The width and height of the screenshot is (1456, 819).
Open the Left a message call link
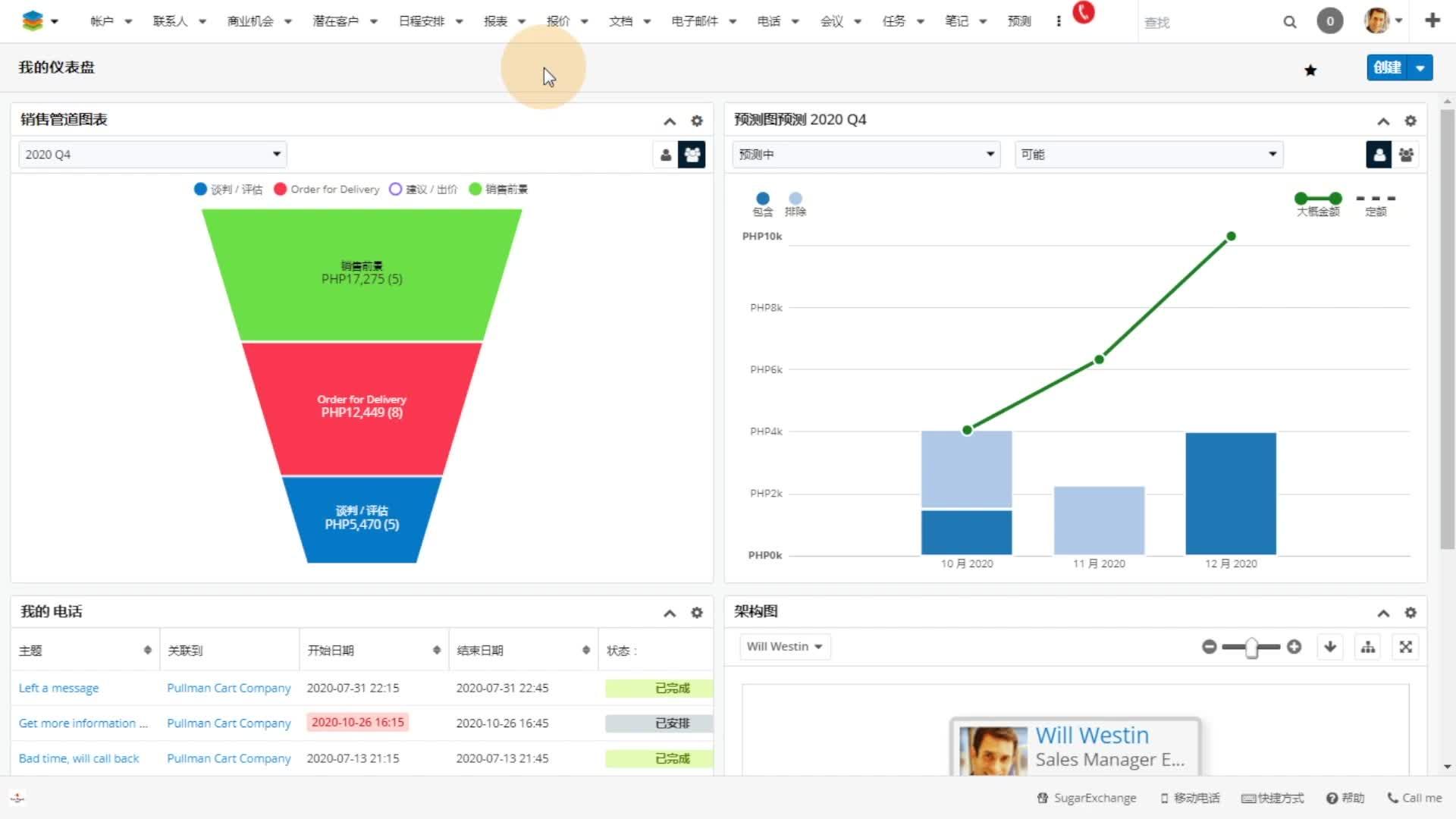point(58,688)
